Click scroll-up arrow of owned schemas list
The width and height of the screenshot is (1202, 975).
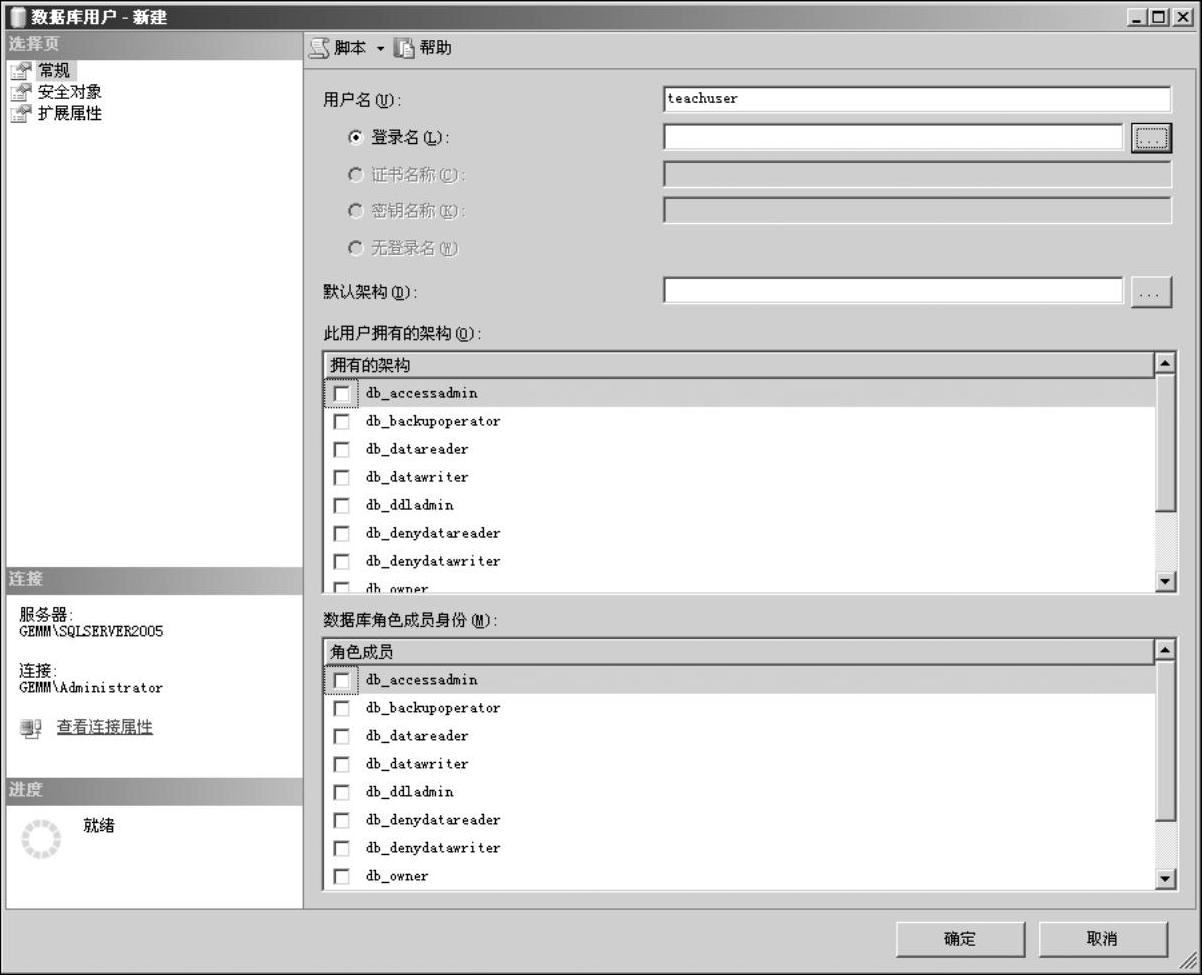(x=1165, y=364)
